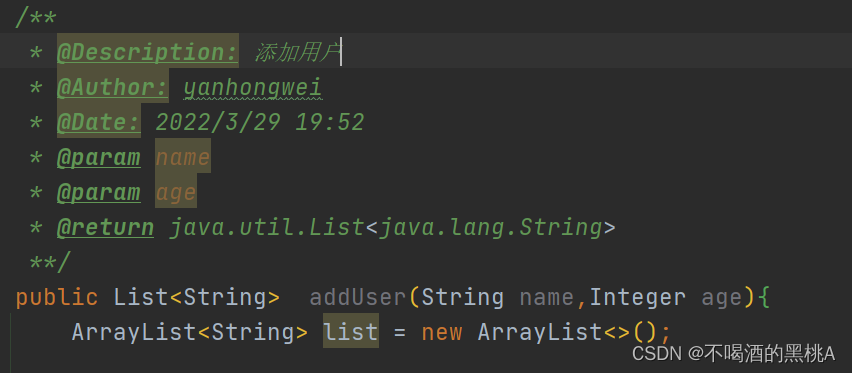The height and width of the screenshot is (373, 852).
Task: Click the opening /** comment marker
Action: (x=36, y=18)
